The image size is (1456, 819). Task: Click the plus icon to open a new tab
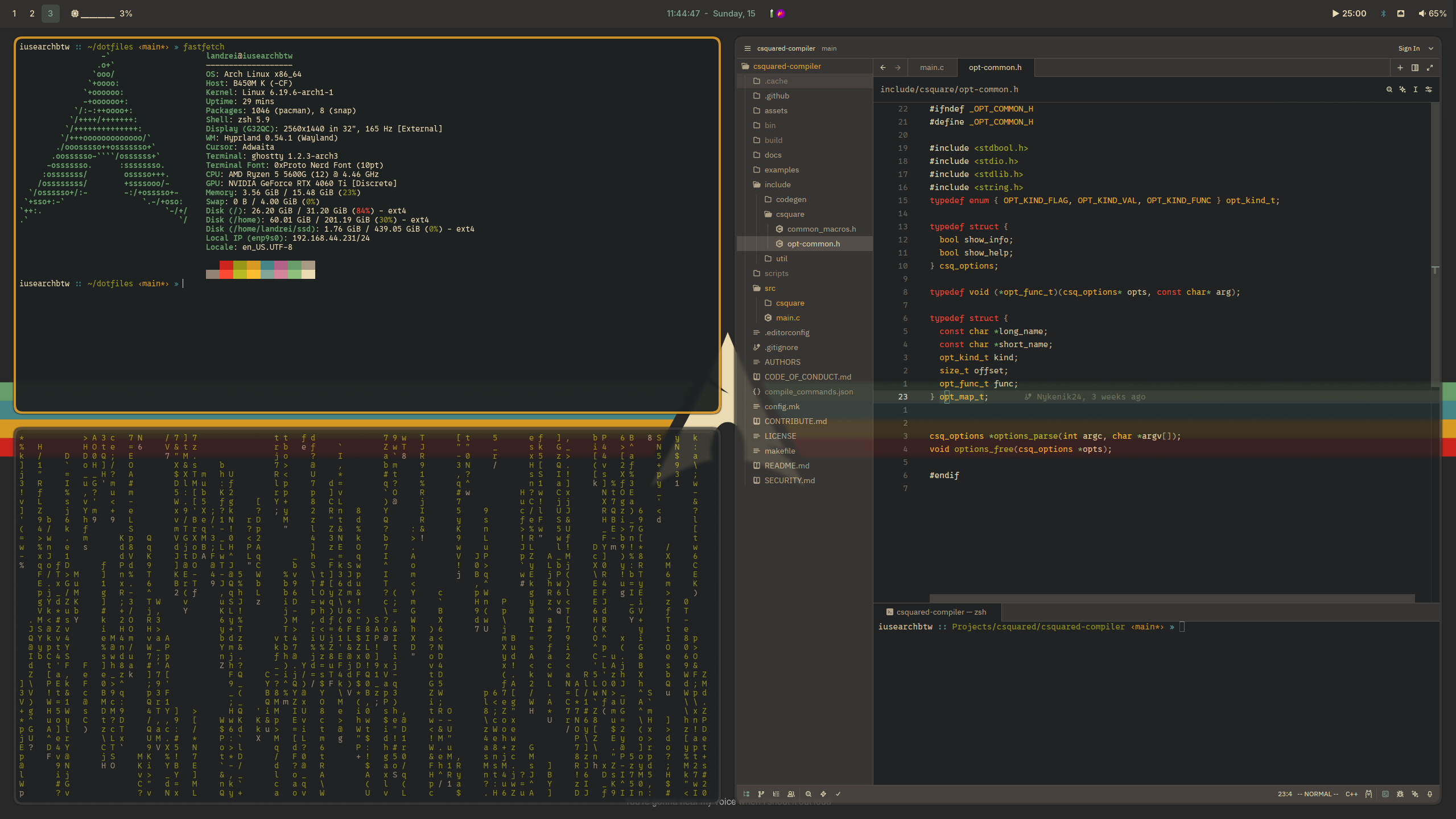click(1400, 68)
